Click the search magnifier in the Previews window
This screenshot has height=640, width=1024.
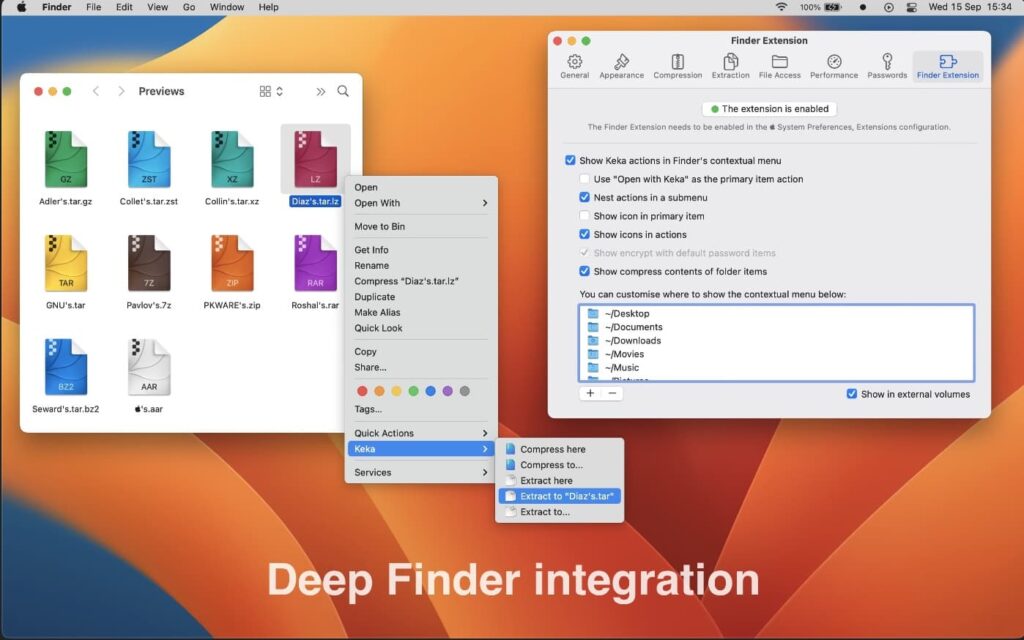point(343,90)
